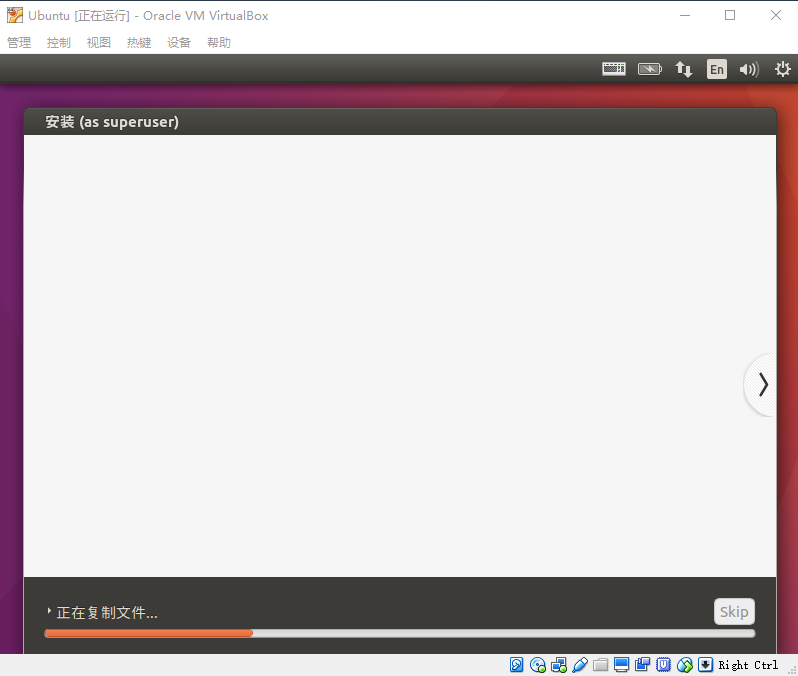Click the virtual display status icon

[622, 665]
